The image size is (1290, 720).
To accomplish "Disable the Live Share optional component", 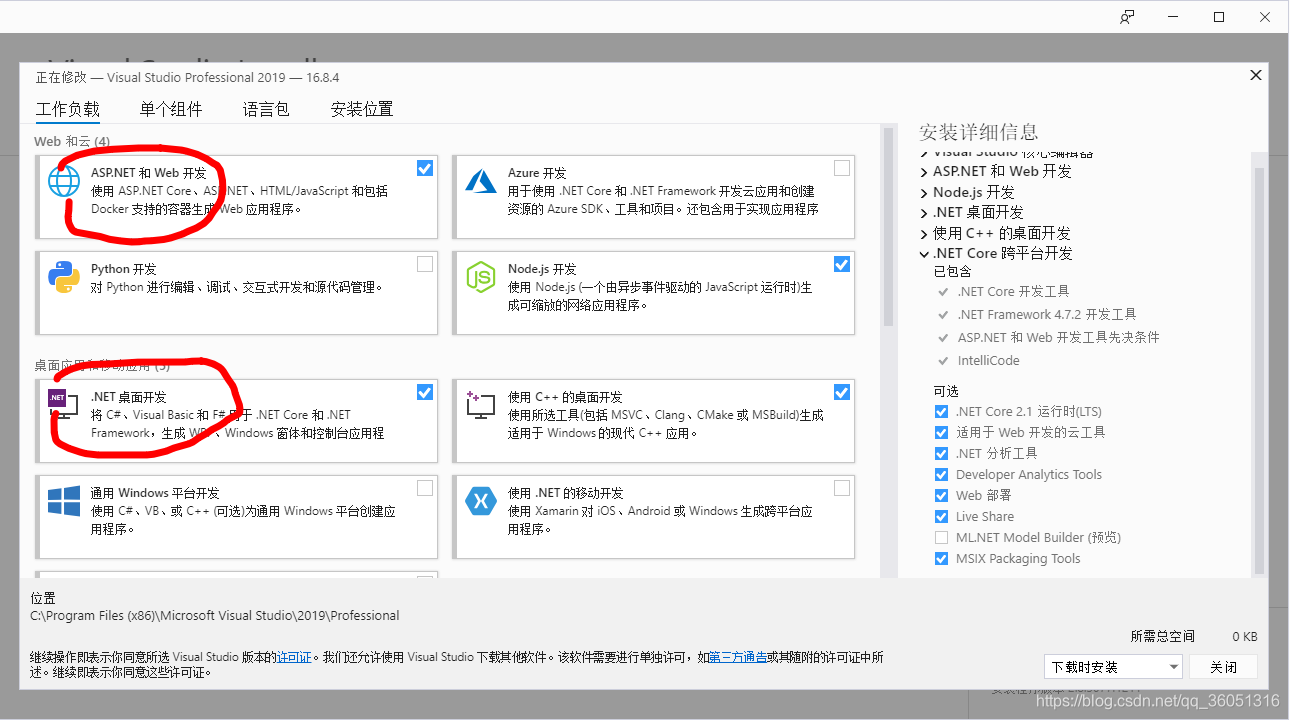I will [940, 516].
